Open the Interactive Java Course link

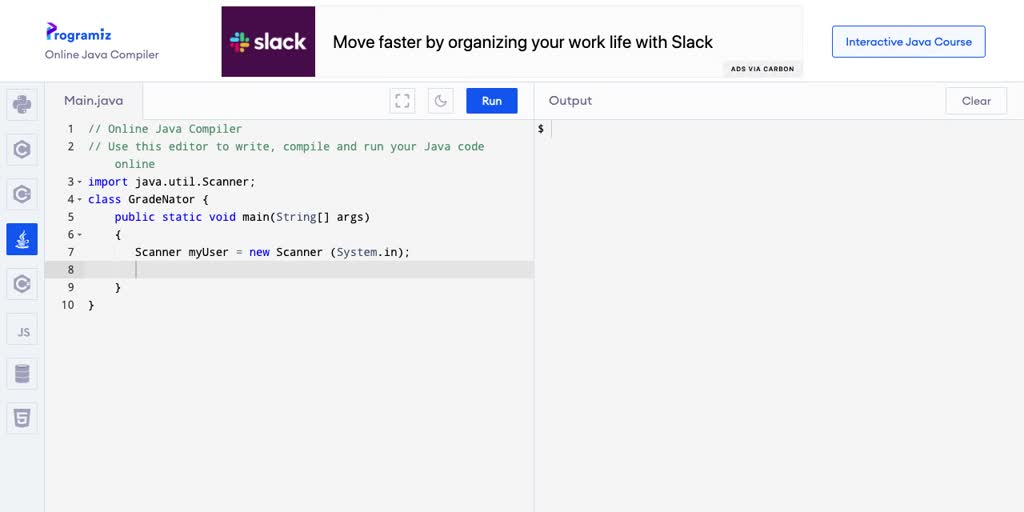tap(908, 42)
